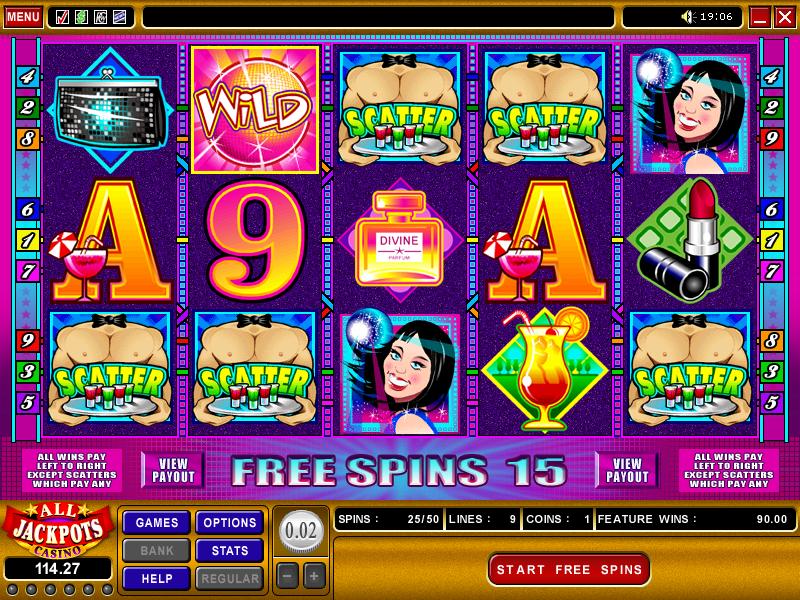The height and width of the screenshot is (600, 800).
Task: Click the Help button
Action: tap(157, 579)
